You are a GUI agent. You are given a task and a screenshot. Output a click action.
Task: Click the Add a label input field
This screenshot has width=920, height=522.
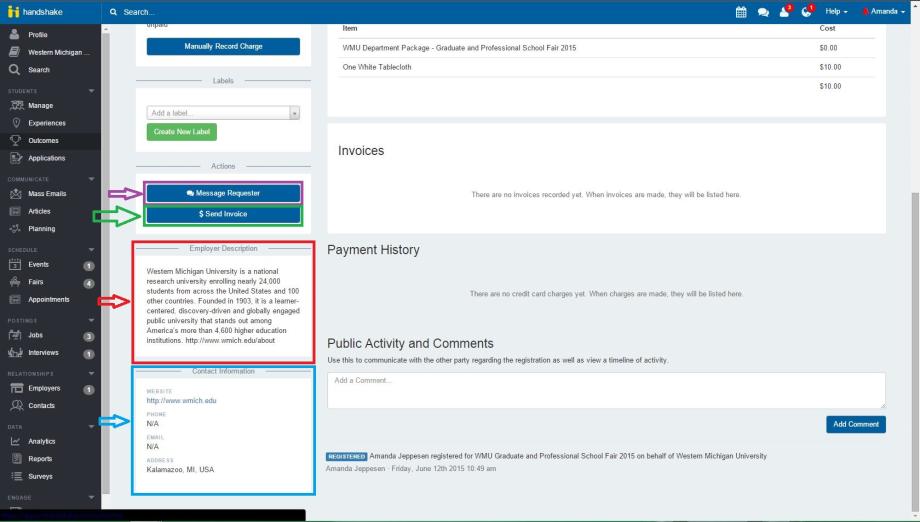pyautogui.click(x=218, y=113)
